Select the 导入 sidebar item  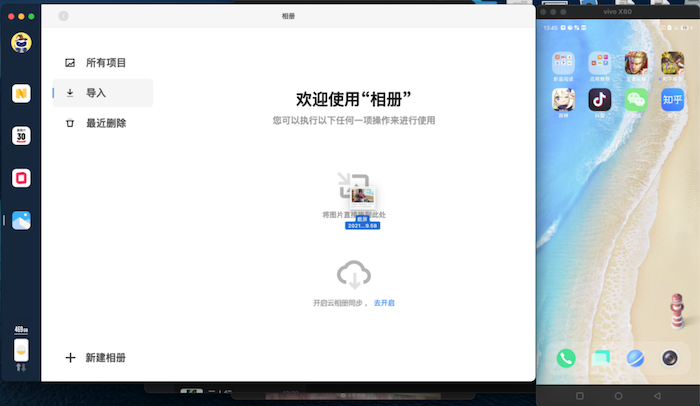tap(103, 93)
